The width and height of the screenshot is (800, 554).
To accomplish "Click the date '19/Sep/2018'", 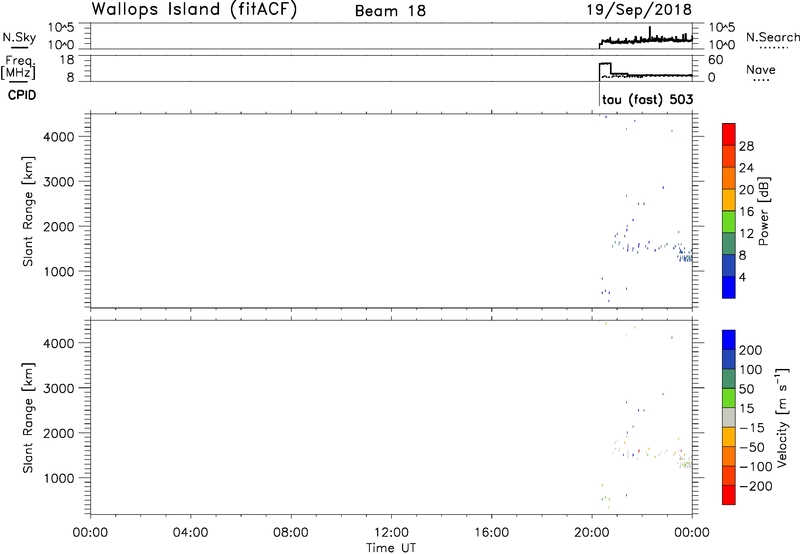I will pos(639,9).
